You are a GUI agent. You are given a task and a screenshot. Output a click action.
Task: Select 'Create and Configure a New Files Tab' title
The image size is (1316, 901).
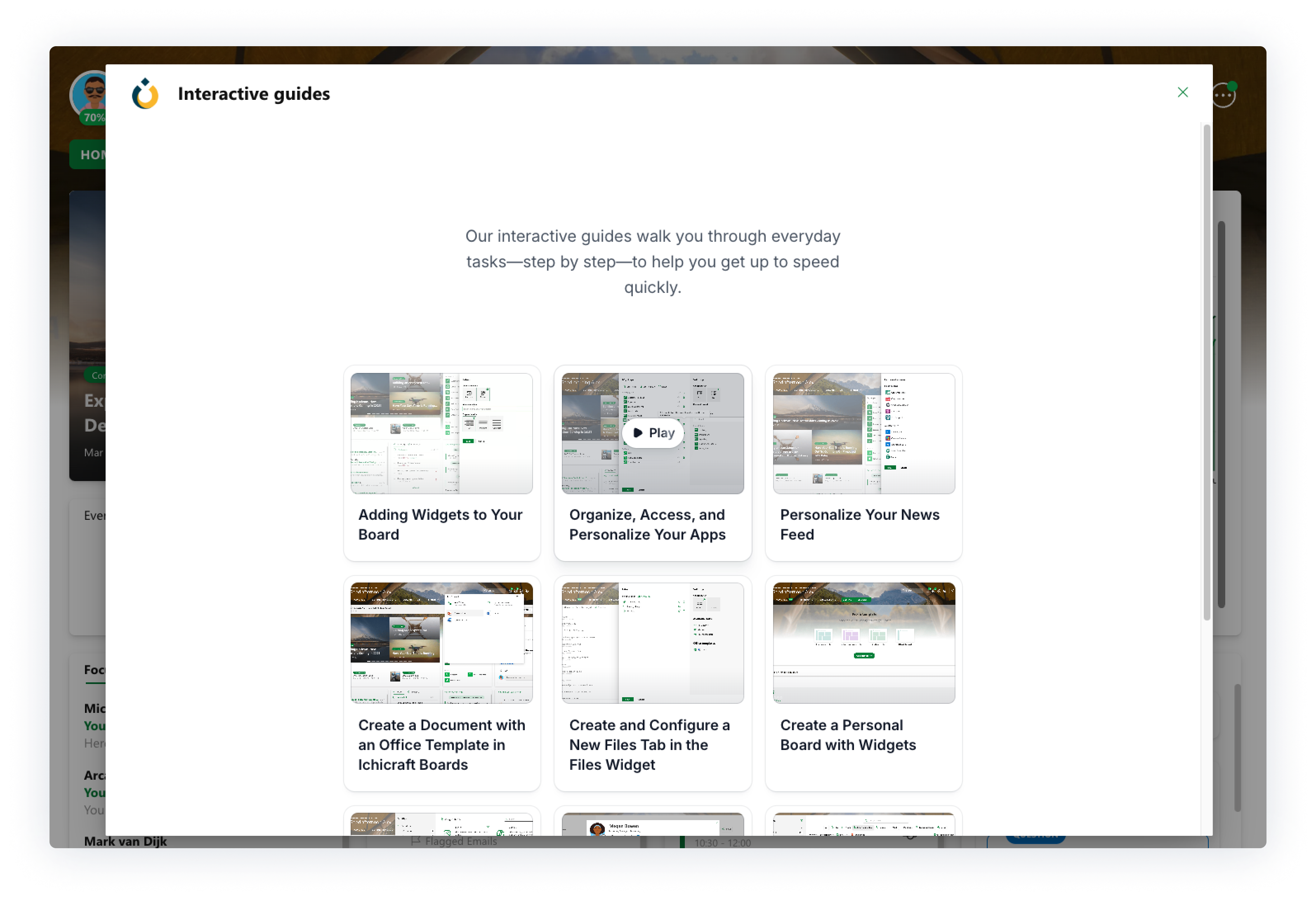(649, 745)
